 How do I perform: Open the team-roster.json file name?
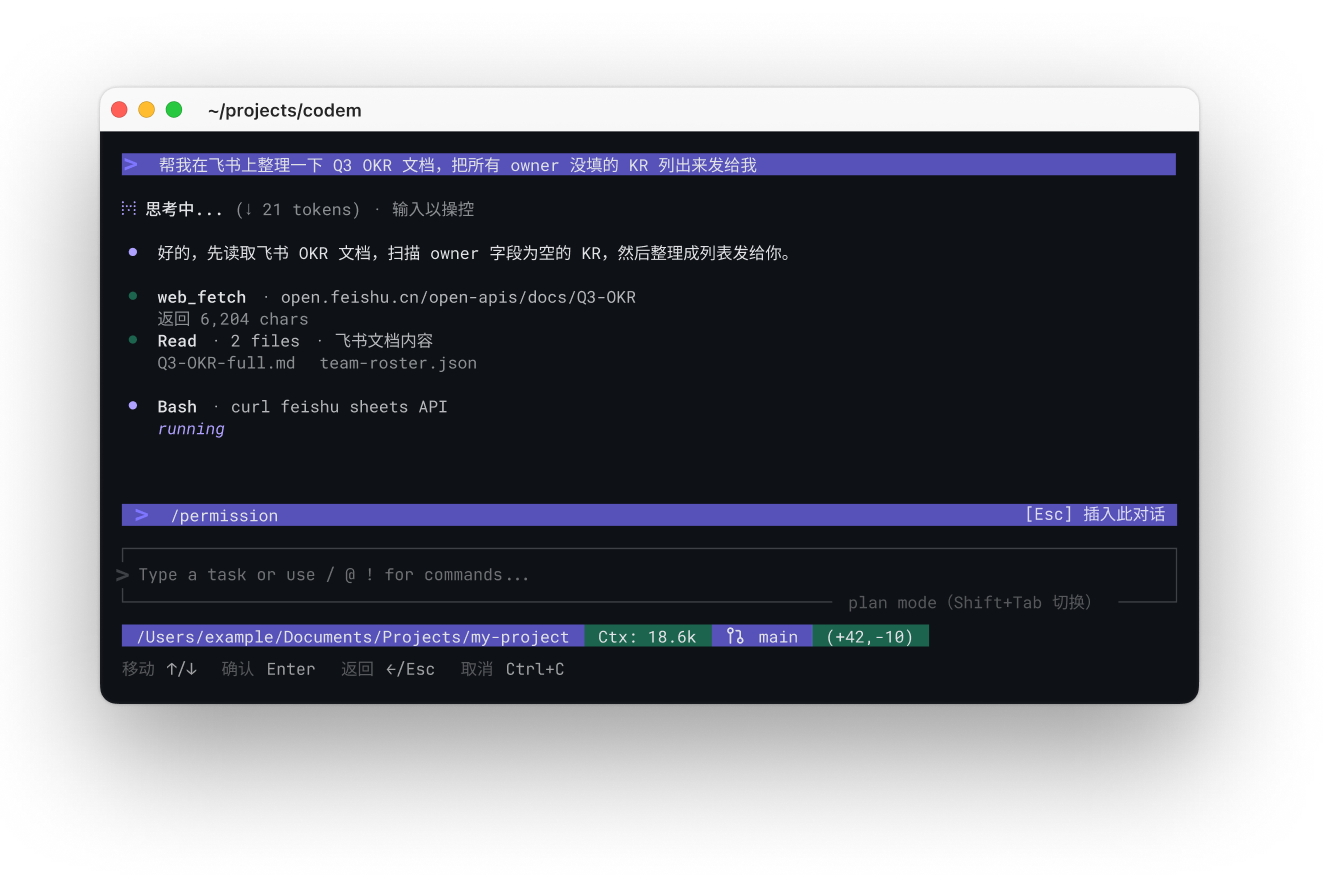coord(398,363)
